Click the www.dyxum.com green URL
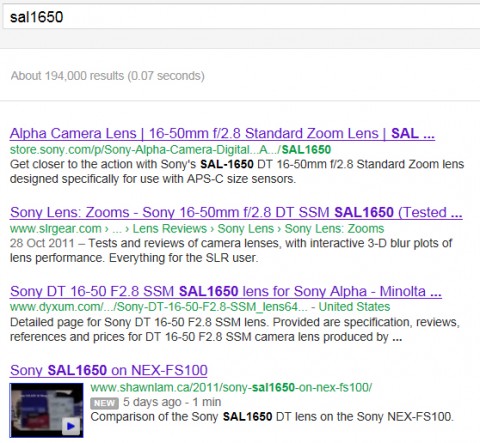 tap(158, 307)
